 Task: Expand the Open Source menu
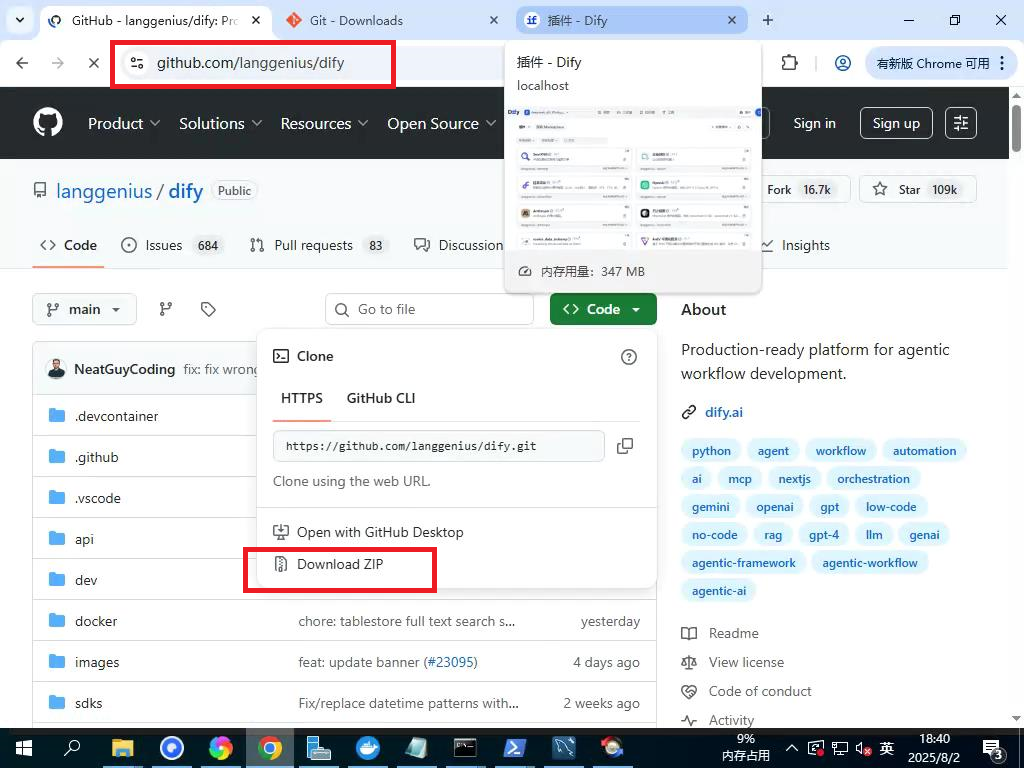(x=441, y=123)
